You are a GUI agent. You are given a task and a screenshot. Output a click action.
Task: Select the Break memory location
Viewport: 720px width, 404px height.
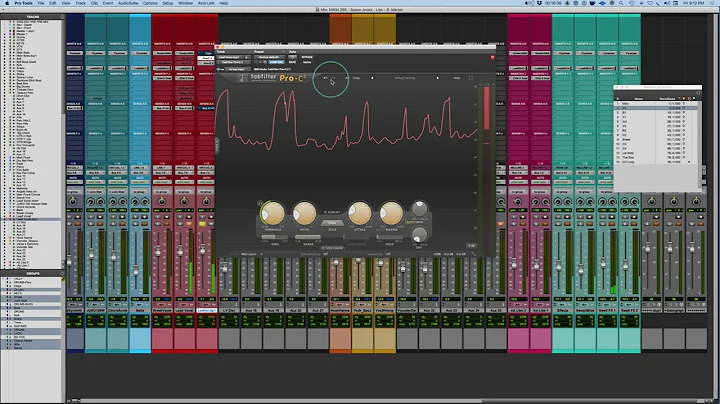coord(654,140)
